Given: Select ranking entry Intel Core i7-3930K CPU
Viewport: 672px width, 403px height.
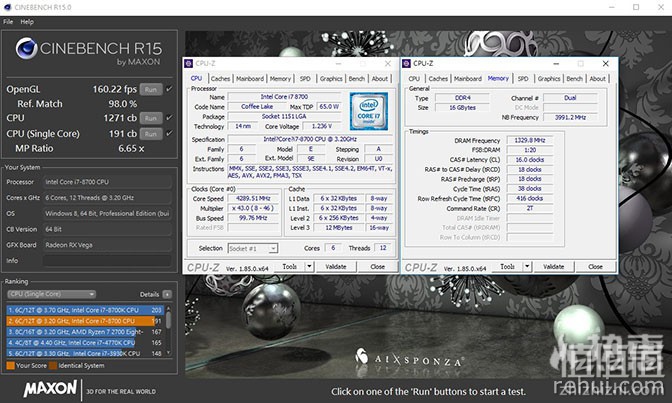Looking at the screenshot, I should point(85,353).
